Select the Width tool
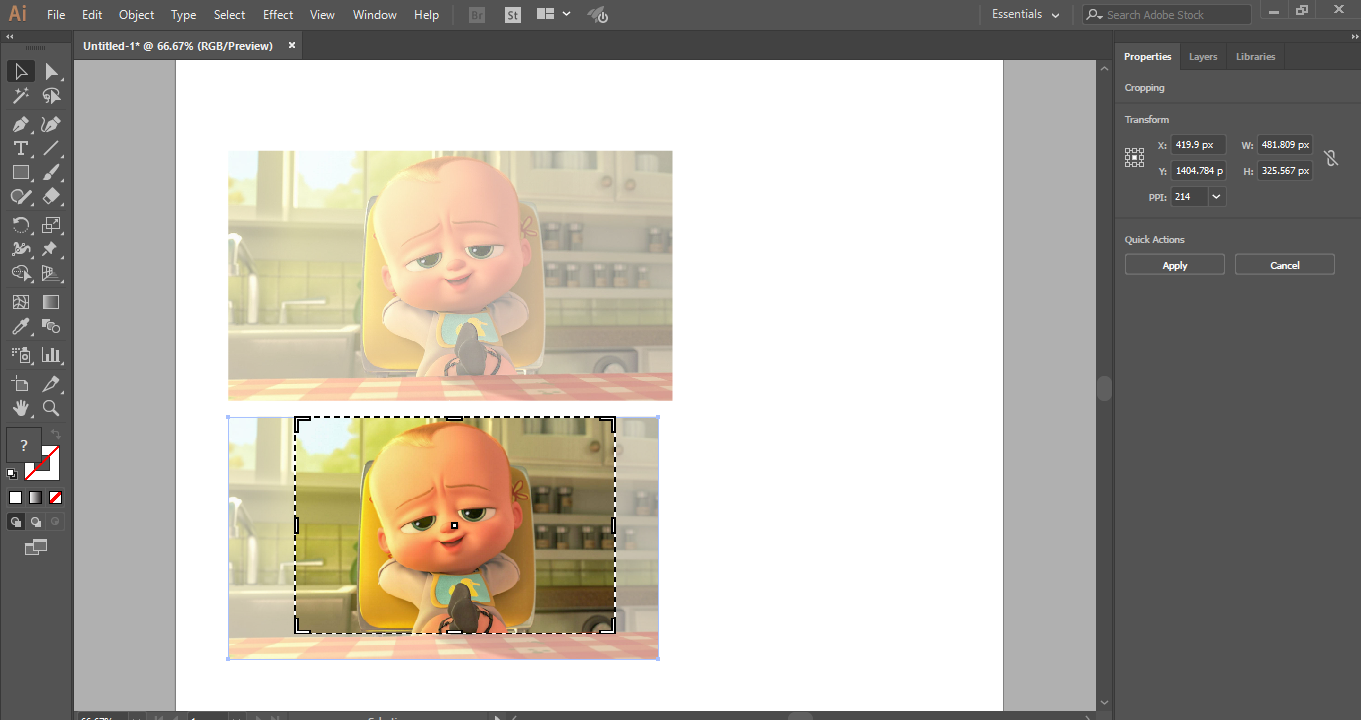 [x=20, y=249]
